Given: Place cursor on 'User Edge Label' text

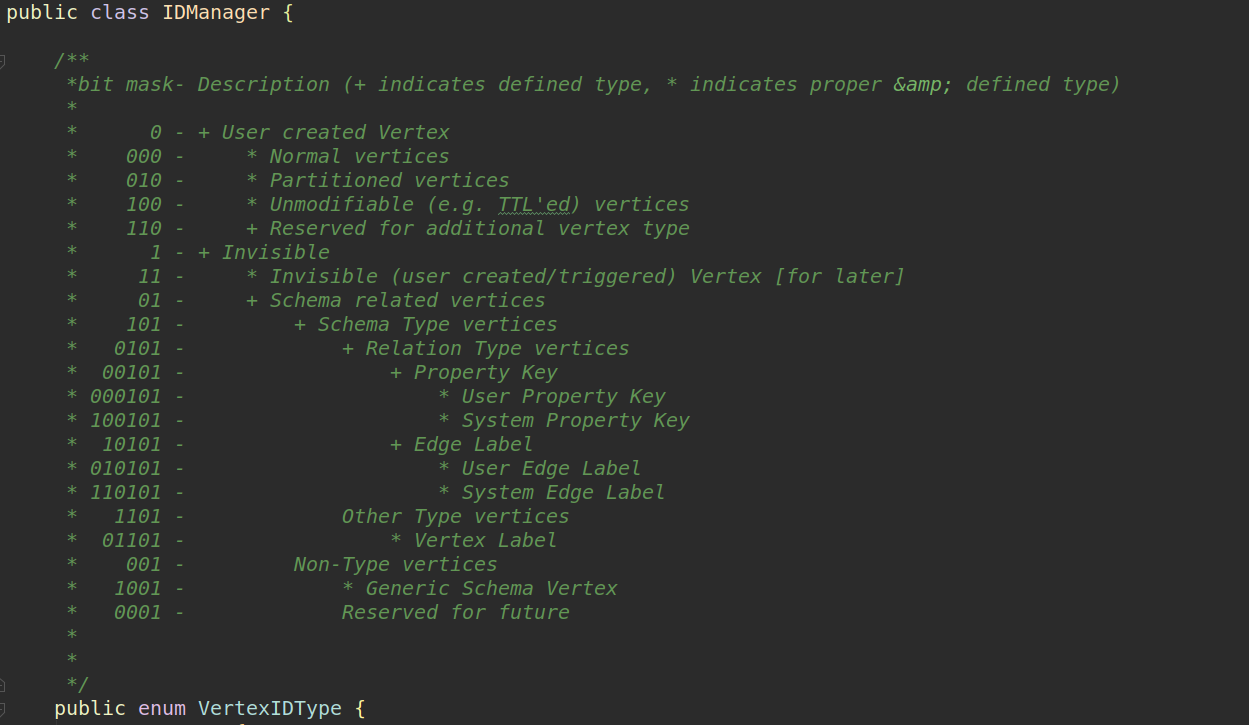Looking at the screenshot, I should 552,468.
